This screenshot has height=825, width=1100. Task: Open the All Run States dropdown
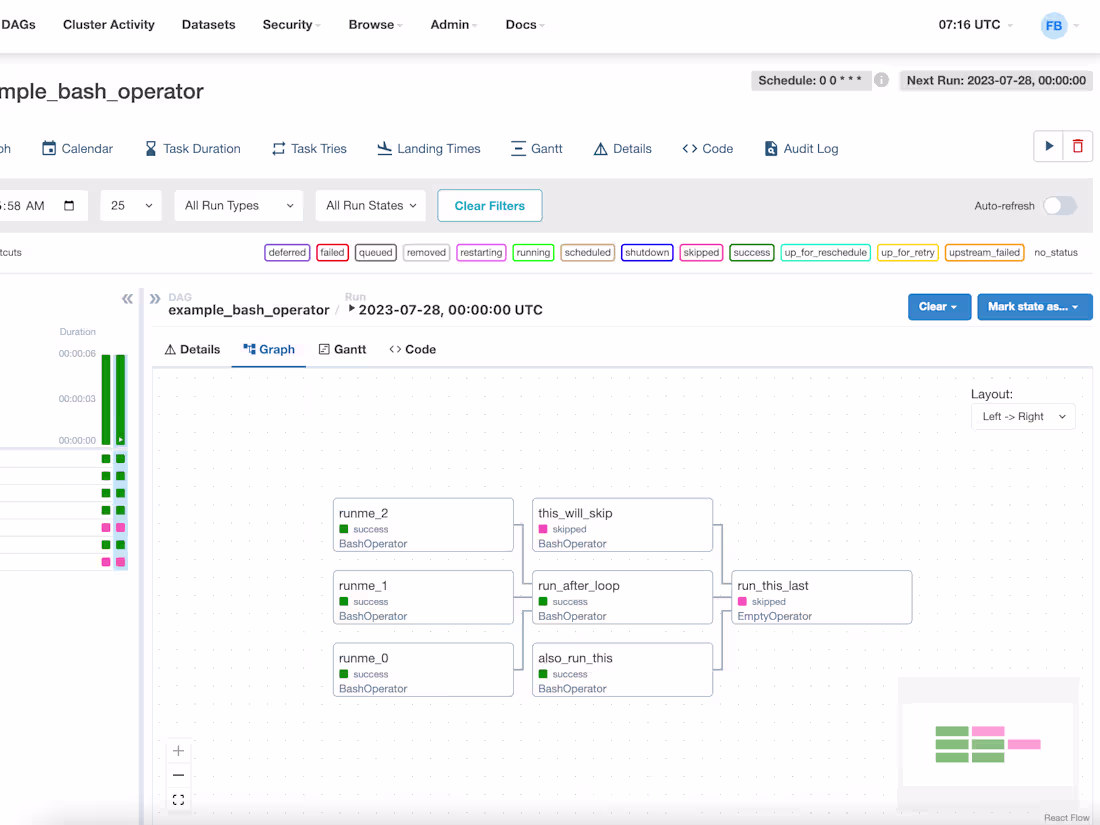370,205
